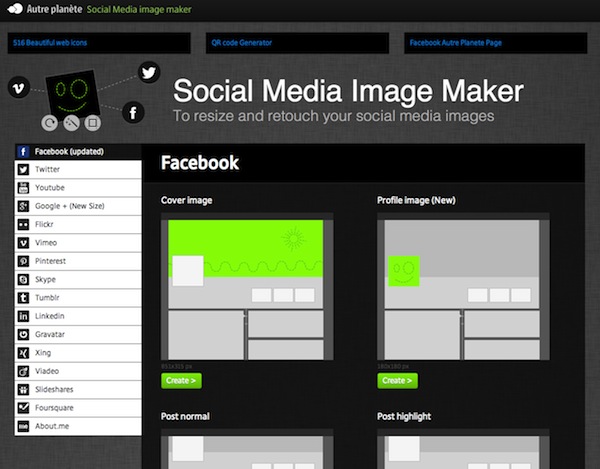600x469 pixels.
Task: Select the About.me text in the sidebar
Action: [x=52, y=426]
